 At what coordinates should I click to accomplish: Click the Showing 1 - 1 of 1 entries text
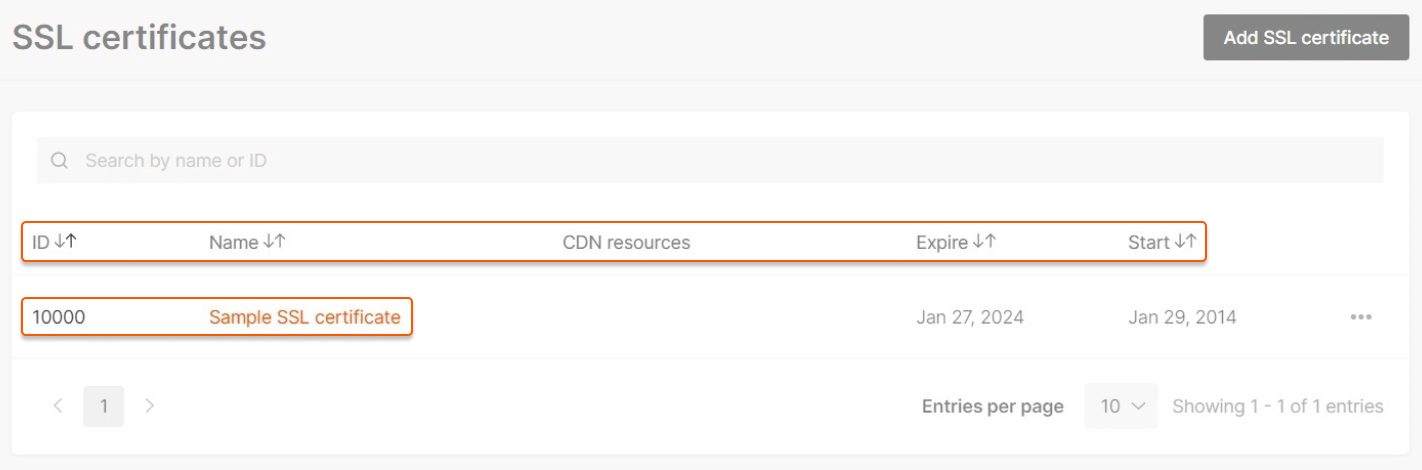click(x=1277, y=407)
